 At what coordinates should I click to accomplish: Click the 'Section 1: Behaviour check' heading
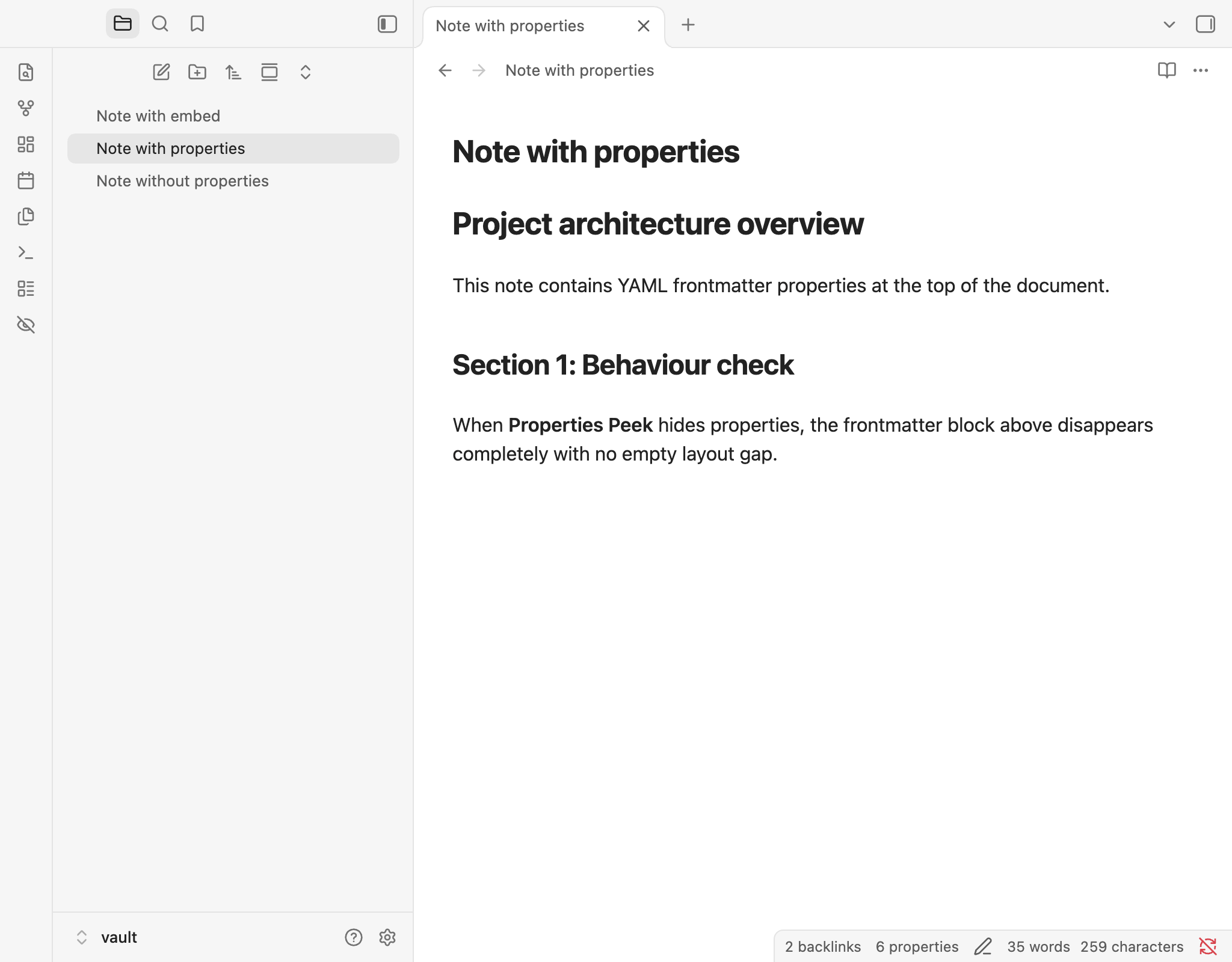[x=623, y=365]
